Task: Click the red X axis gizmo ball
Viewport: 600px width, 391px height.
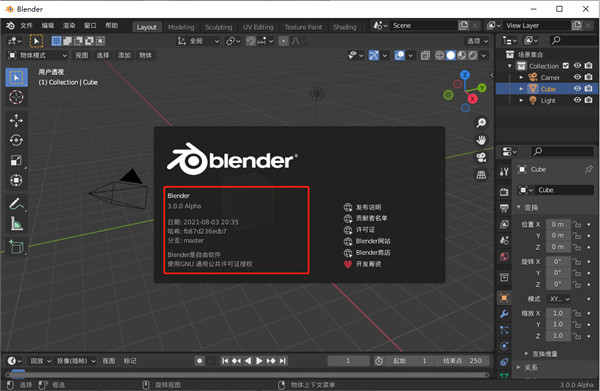Action: (x=473, y=99)
